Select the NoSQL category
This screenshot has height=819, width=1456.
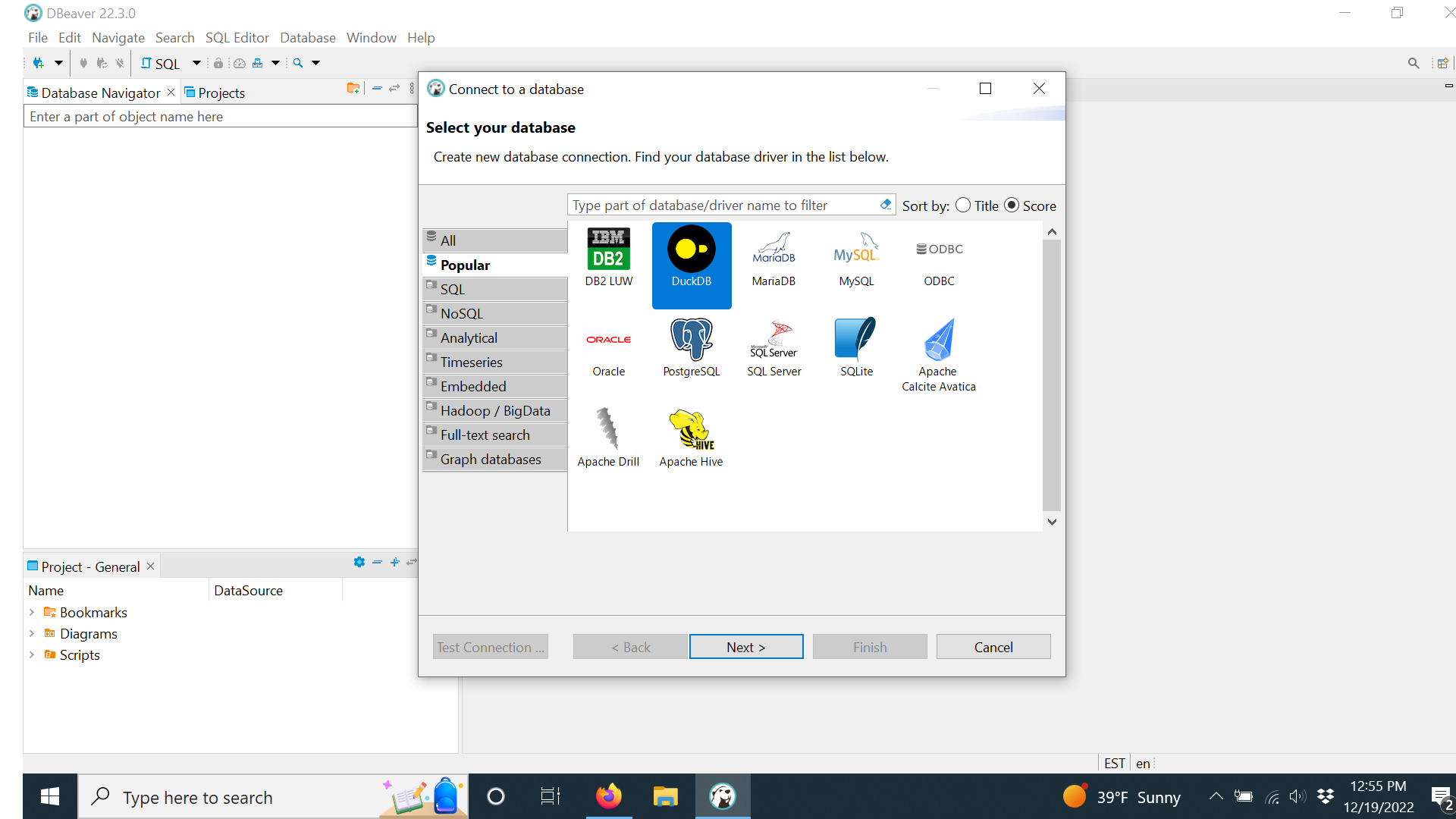pyautogui.click(x=494, y=313)
